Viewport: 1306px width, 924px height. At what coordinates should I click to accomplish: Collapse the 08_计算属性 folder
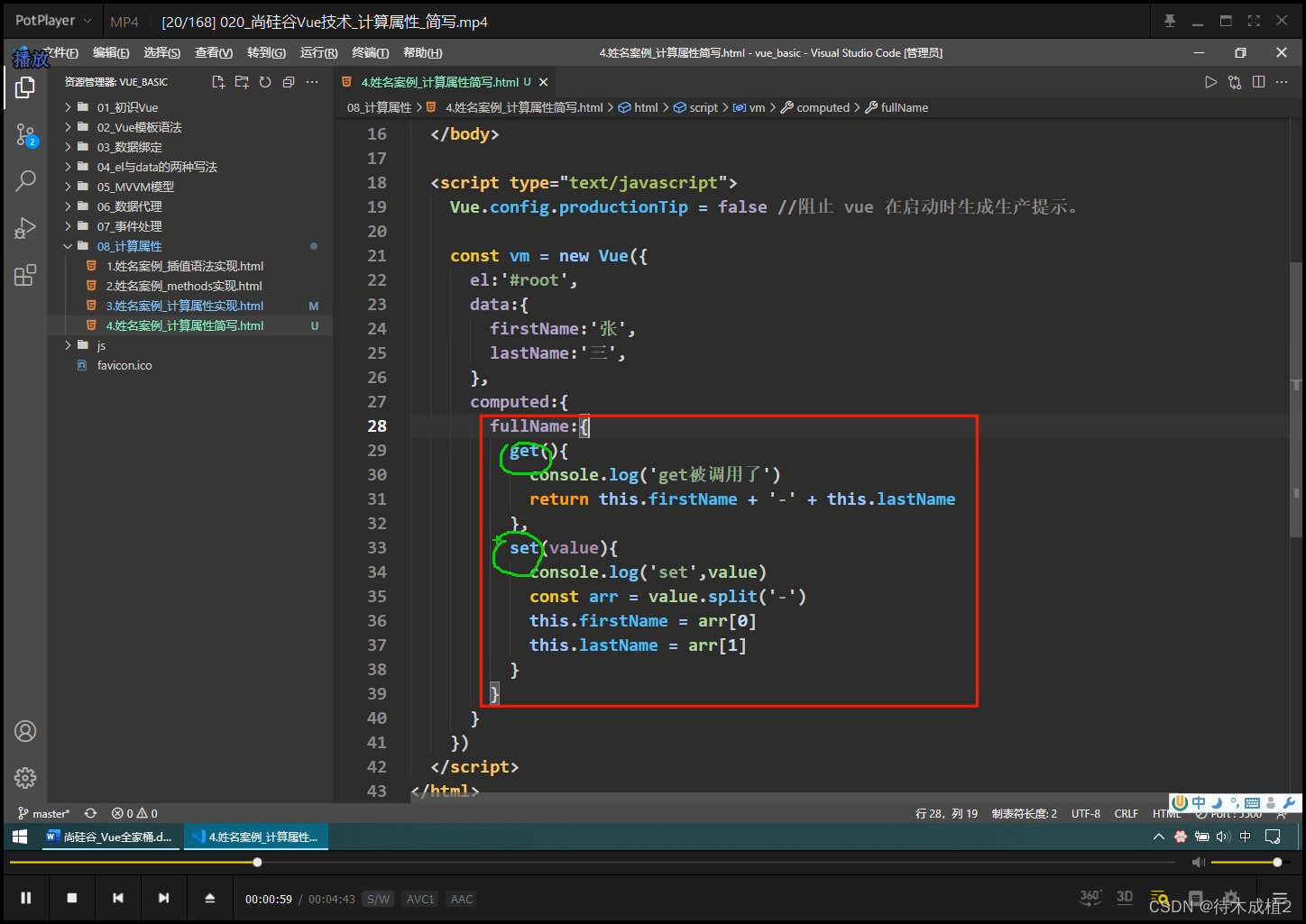coord(68,246)
